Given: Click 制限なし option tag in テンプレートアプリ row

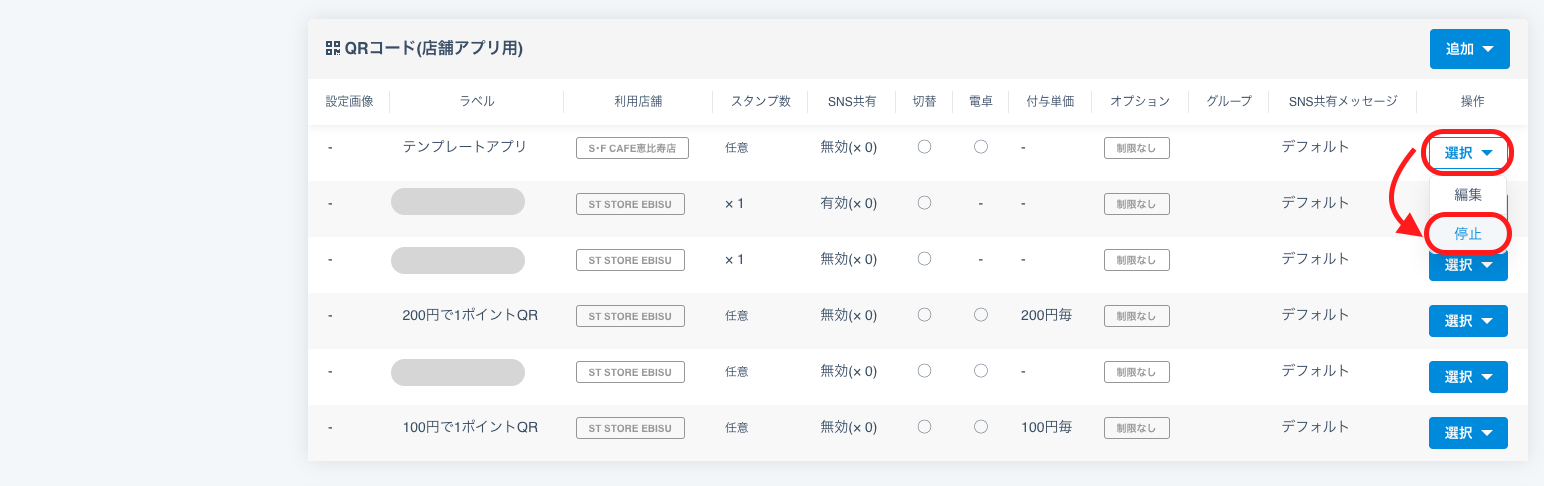Looking at the screenshot, I should tap(1136, 148).
